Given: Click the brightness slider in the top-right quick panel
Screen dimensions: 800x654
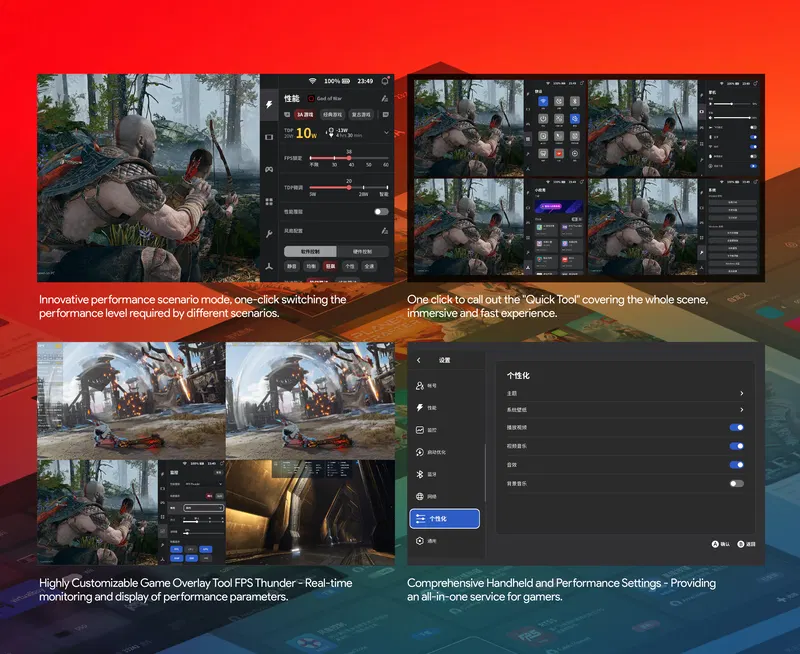Looking at the screenshot, I should [x=733, y=104].
